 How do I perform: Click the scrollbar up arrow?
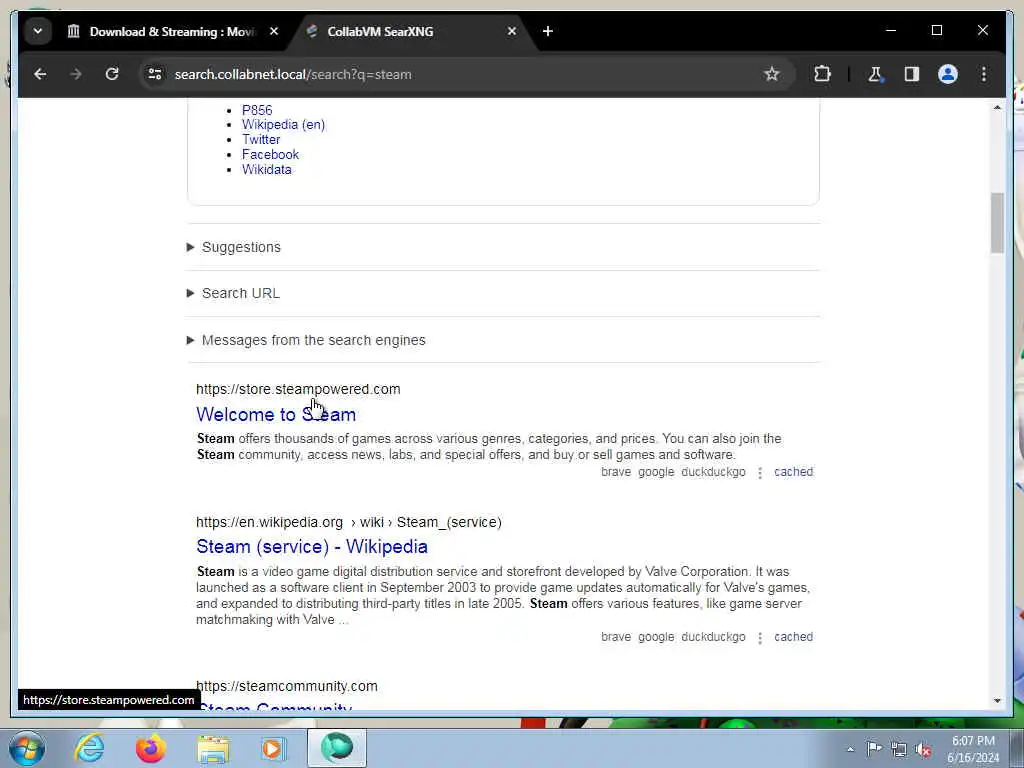[997, 107]
